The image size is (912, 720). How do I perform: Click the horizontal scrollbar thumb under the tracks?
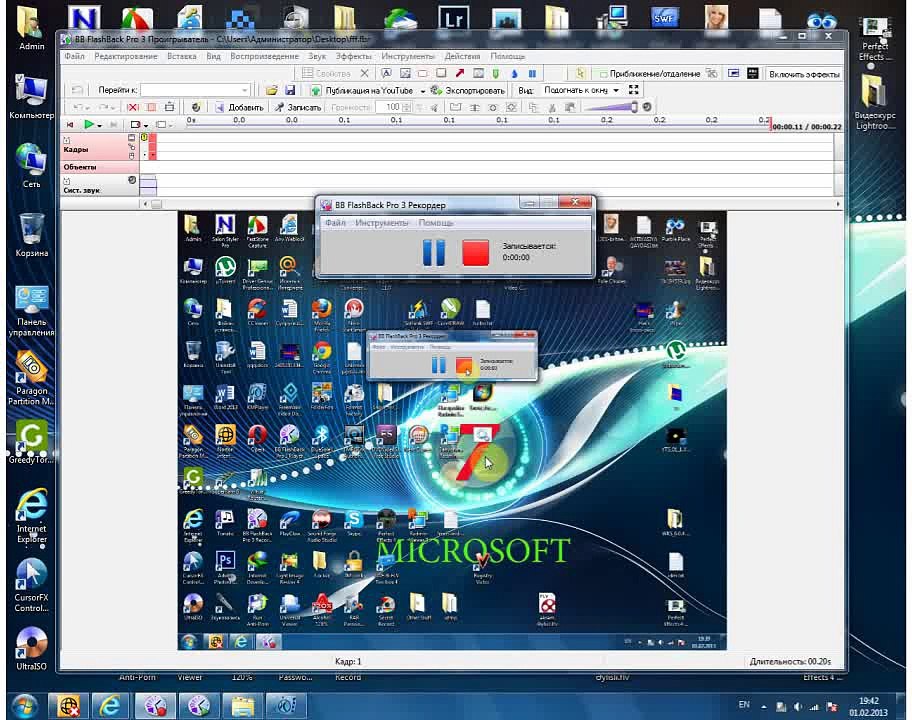156,204
